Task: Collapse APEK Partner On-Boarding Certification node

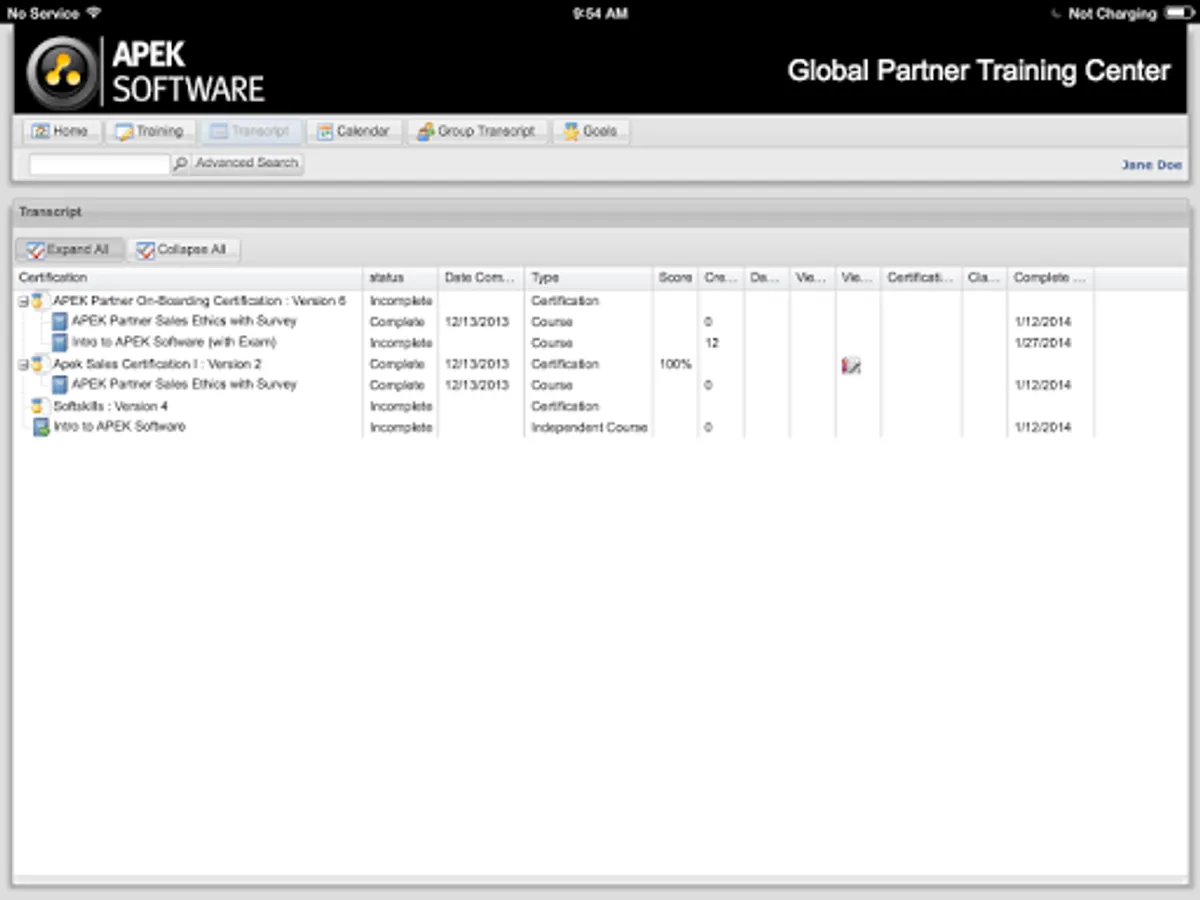Action: point(23,301)
